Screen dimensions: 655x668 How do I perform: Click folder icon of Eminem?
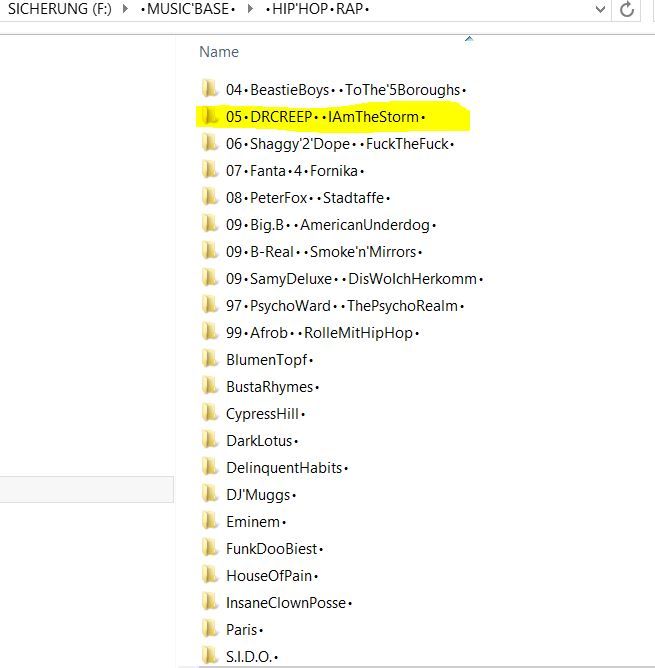point(210,521)
